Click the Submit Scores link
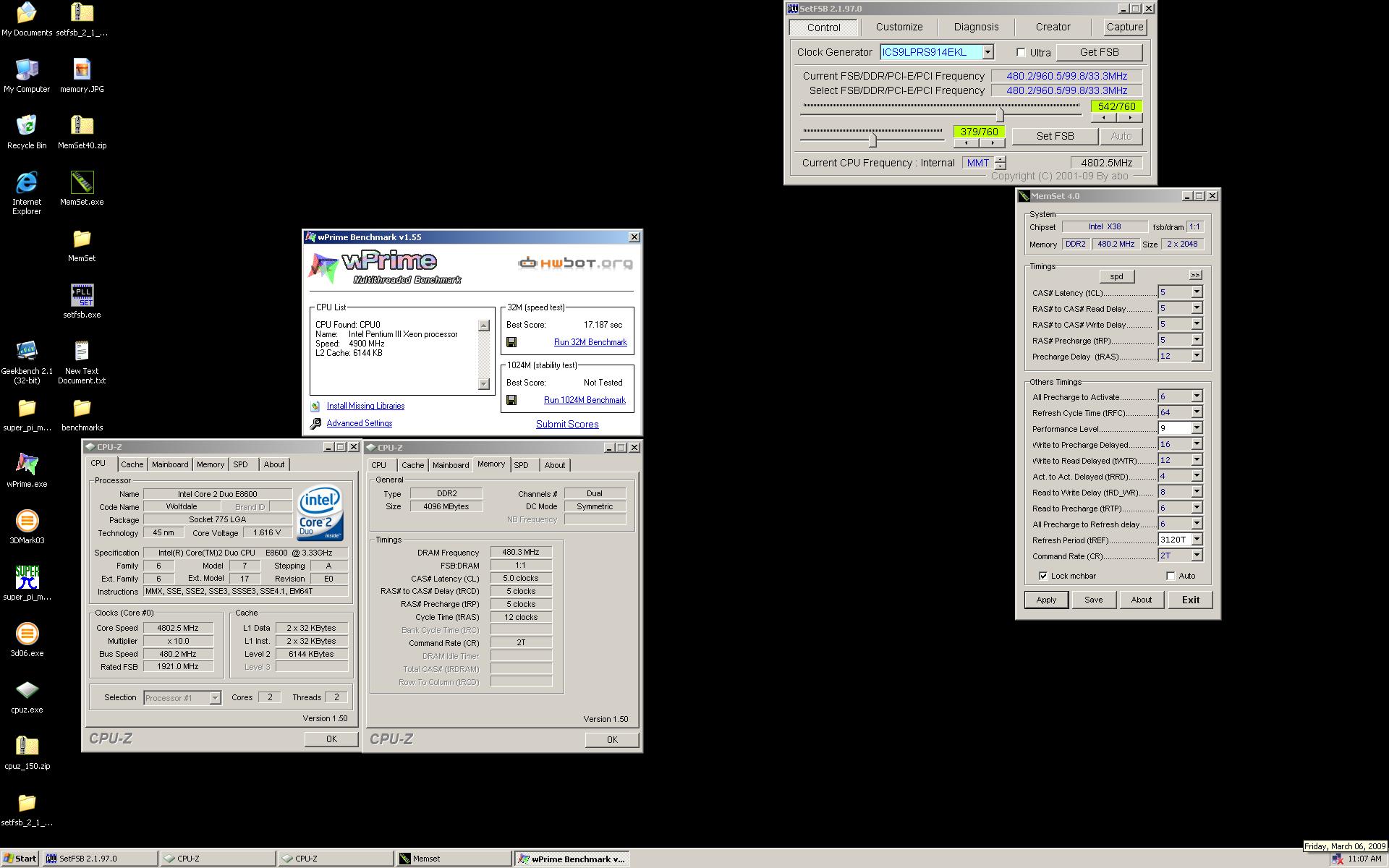1389x868 pixels. (567, 425)
